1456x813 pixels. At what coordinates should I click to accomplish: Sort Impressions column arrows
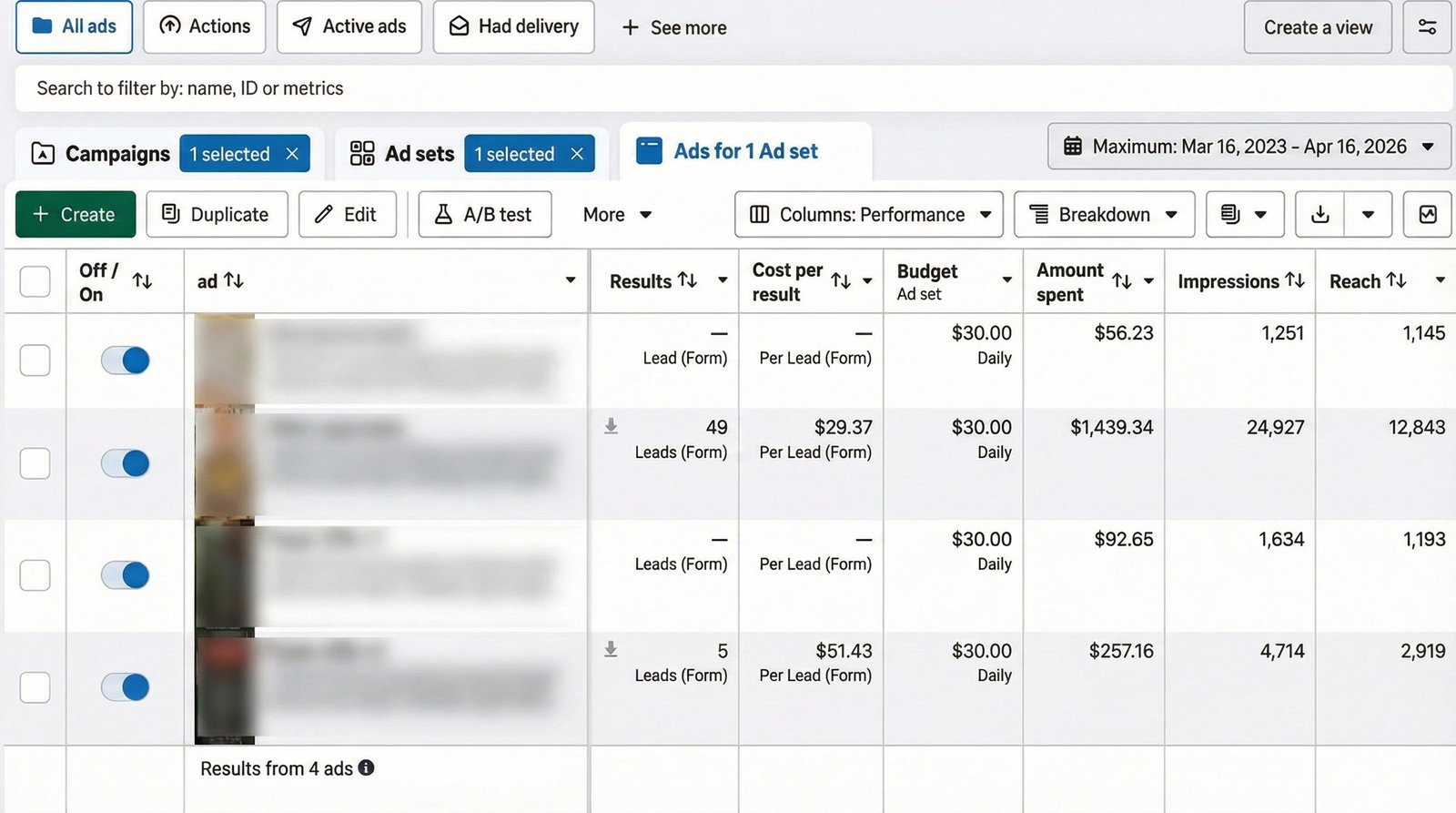click(x=1295, y=280)
